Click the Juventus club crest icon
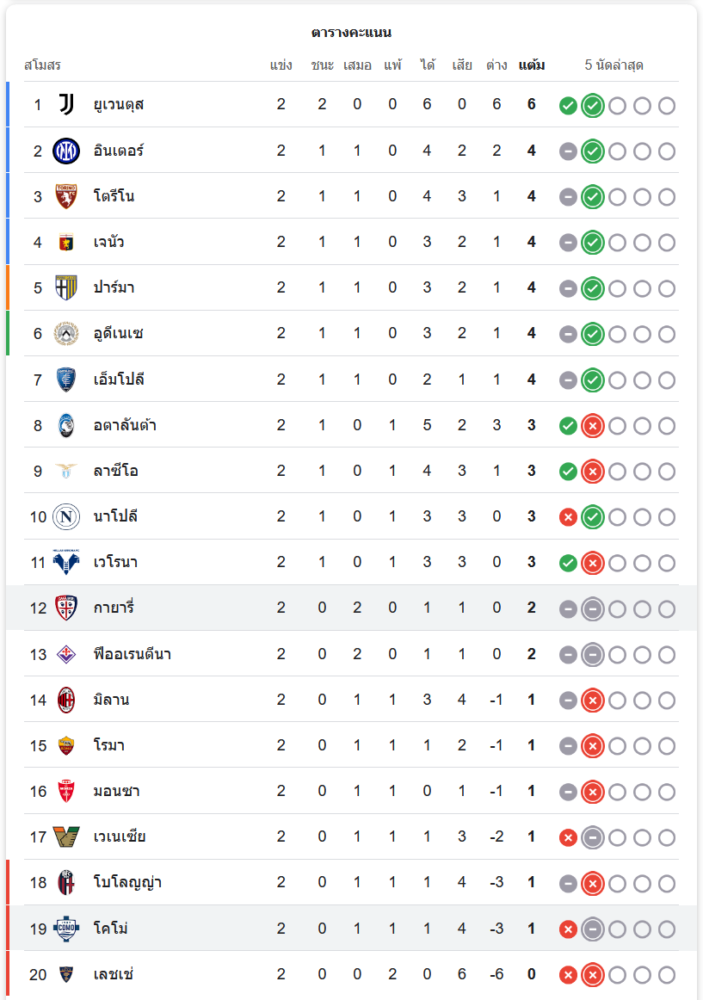This screenshot has width=703, height=1000. point(66,105)
